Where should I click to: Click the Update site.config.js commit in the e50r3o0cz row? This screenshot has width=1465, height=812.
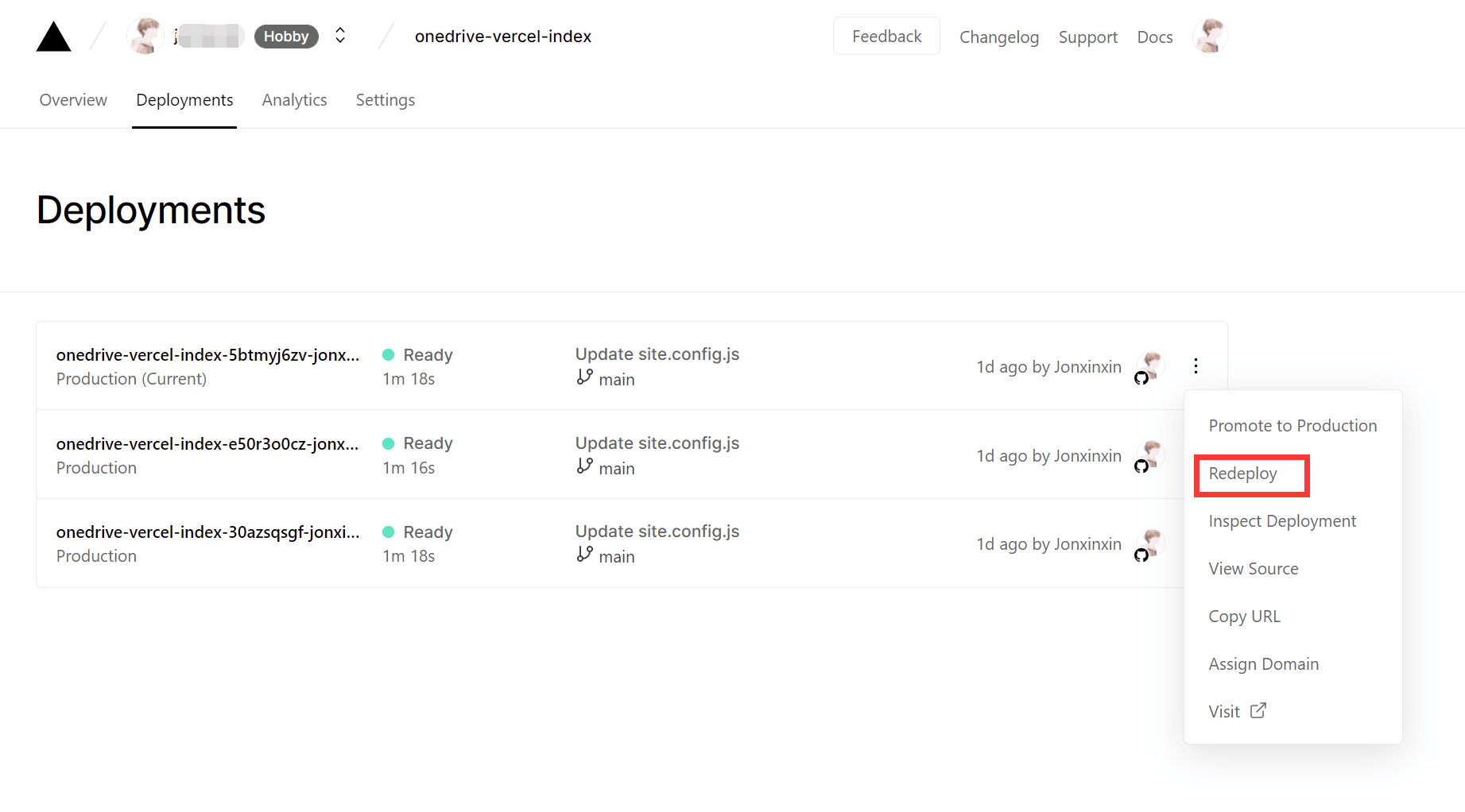tap(657, 443)
